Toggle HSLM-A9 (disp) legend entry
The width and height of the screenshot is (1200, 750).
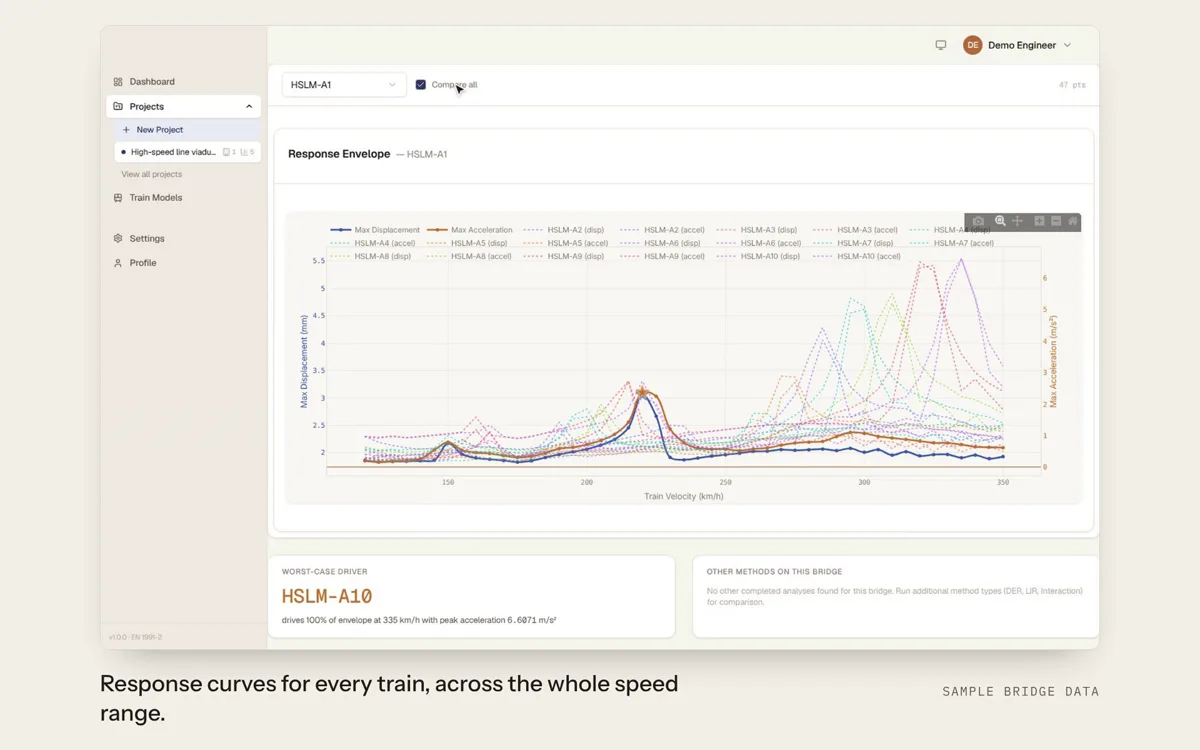563,256
